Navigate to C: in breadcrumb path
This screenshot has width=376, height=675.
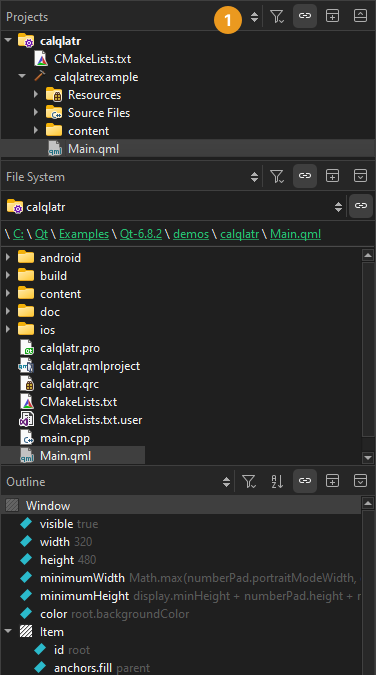(19, 234)
